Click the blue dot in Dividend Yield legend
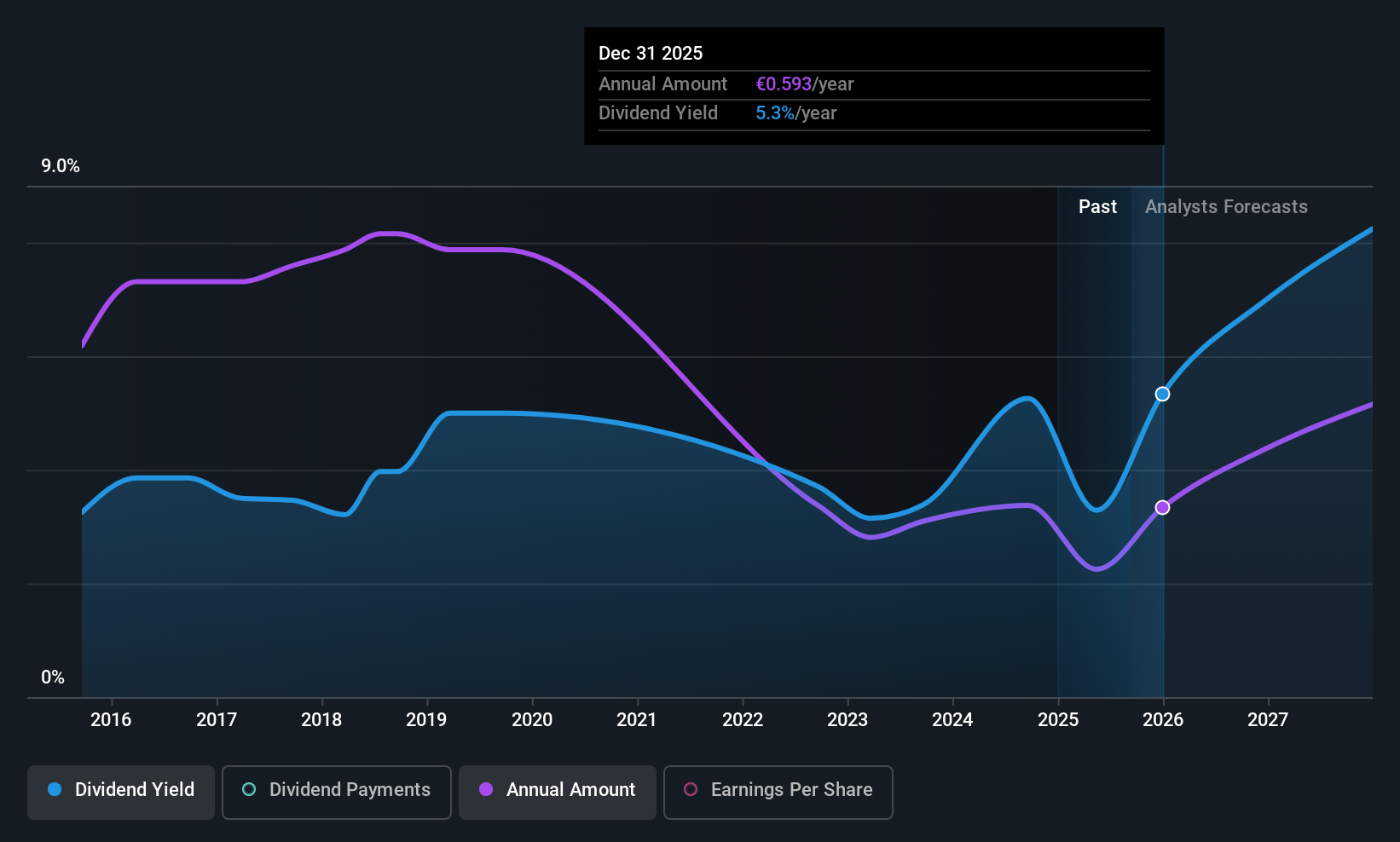Image resolution: width=1400 pixels, height=842 pixels. [x=55, y=789]
